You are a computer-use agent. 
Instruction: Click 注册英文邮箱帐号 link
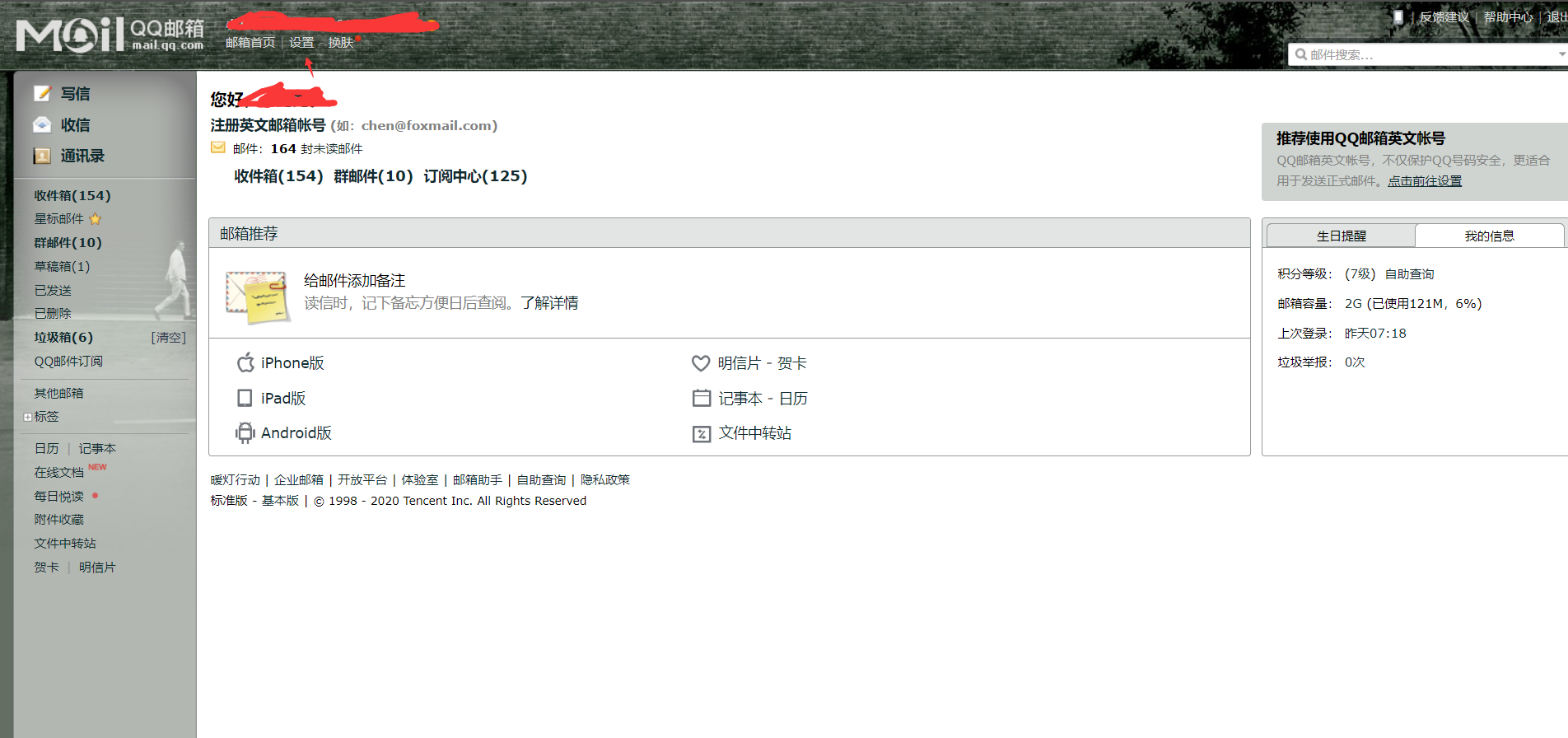(x=268, y=125)
